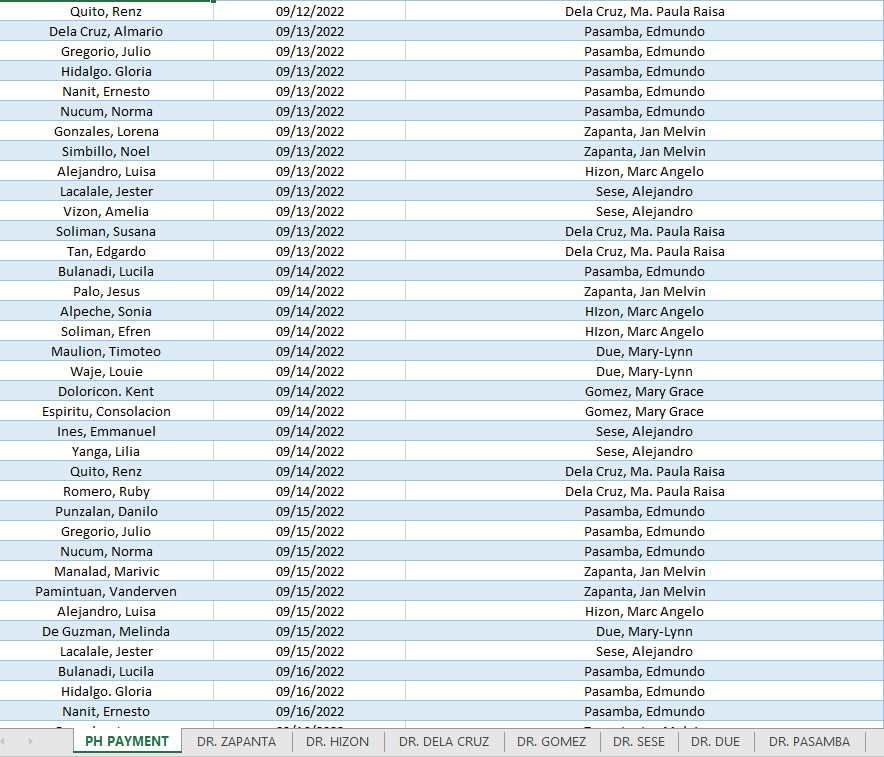The image size is (884, 757).
Task: Open the DR. DUE sheet tab
Action: tap(715, 742)
